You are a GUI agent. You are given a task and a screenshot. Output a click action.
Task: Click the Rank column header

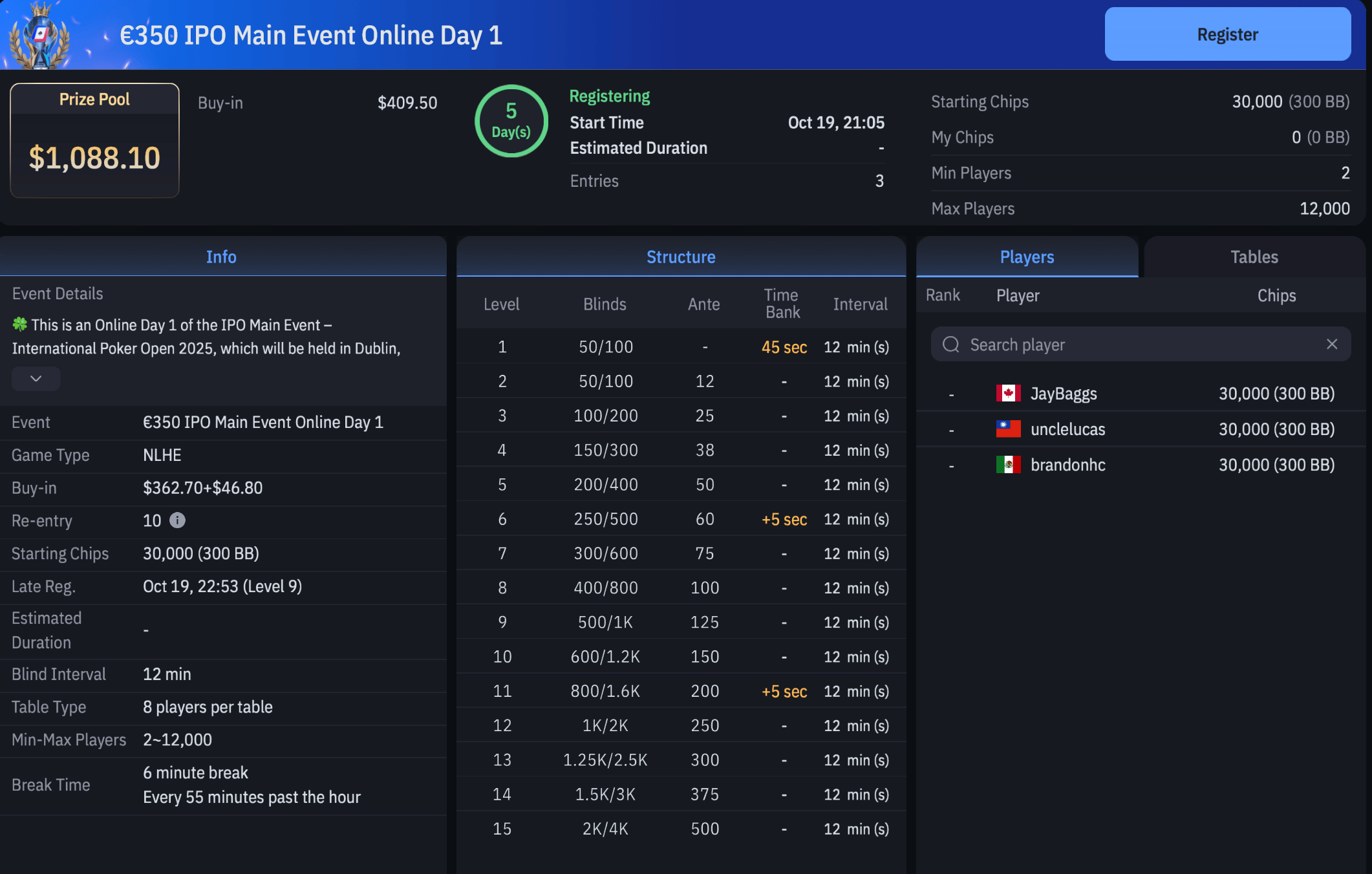(943, 295)
